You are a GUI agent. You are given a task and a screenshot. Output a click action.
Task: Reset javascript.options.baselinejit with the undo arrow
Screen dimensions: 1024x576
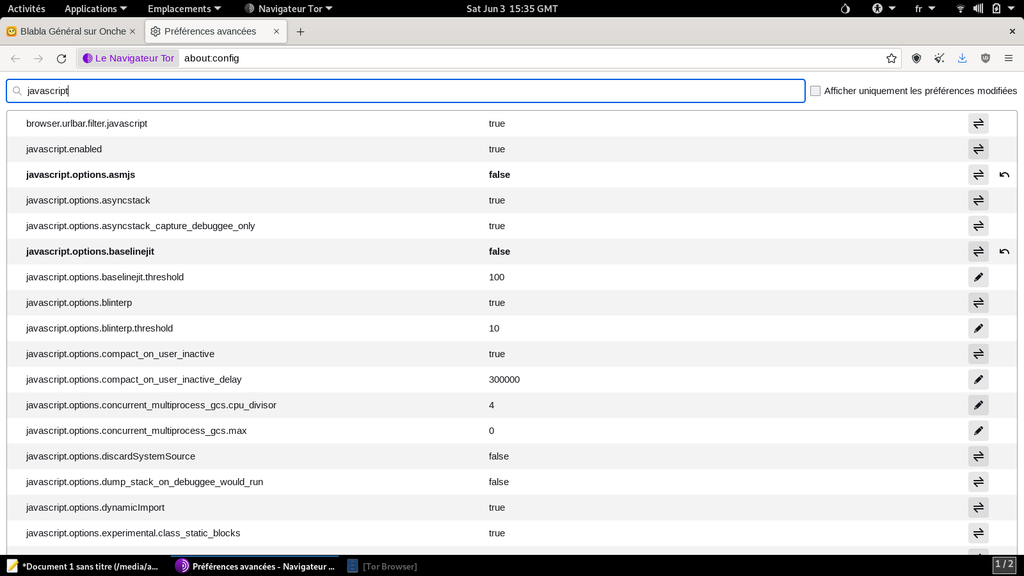(x=1004, y=252)
